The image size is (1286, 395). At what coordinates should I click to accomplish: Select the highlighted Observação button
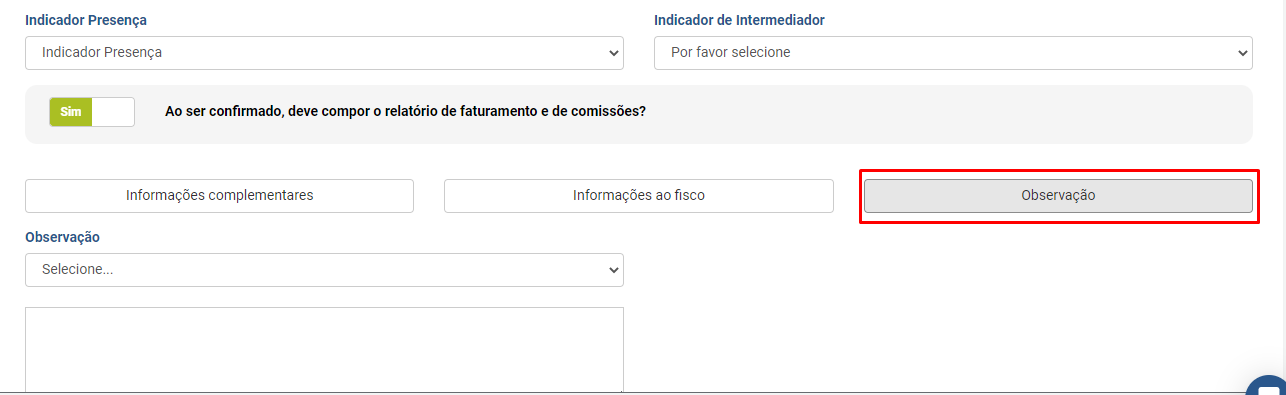pos(1058,196)
